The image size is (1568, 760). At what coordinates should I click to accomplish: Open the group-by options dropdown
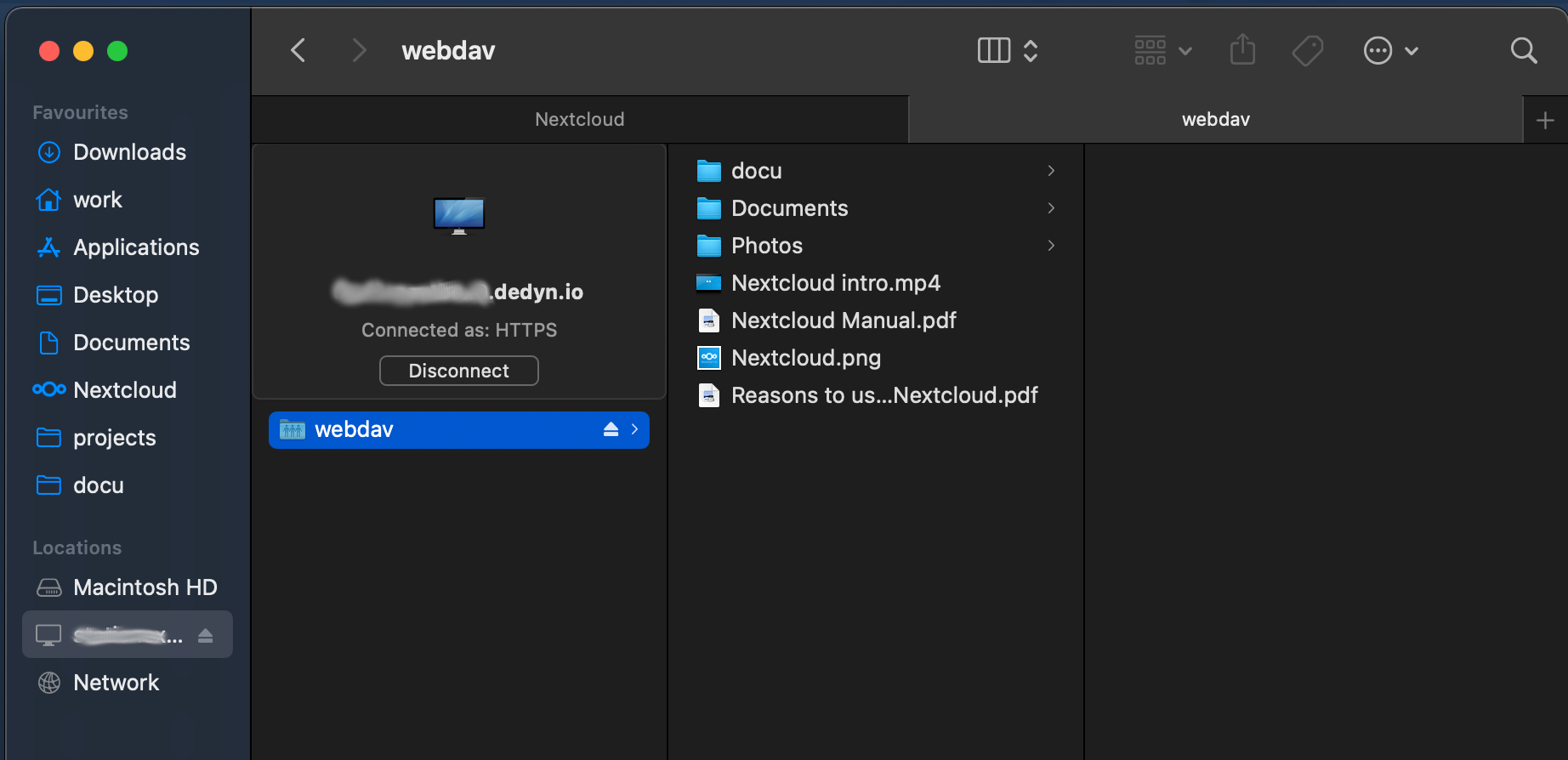[x=1162, y=51]
